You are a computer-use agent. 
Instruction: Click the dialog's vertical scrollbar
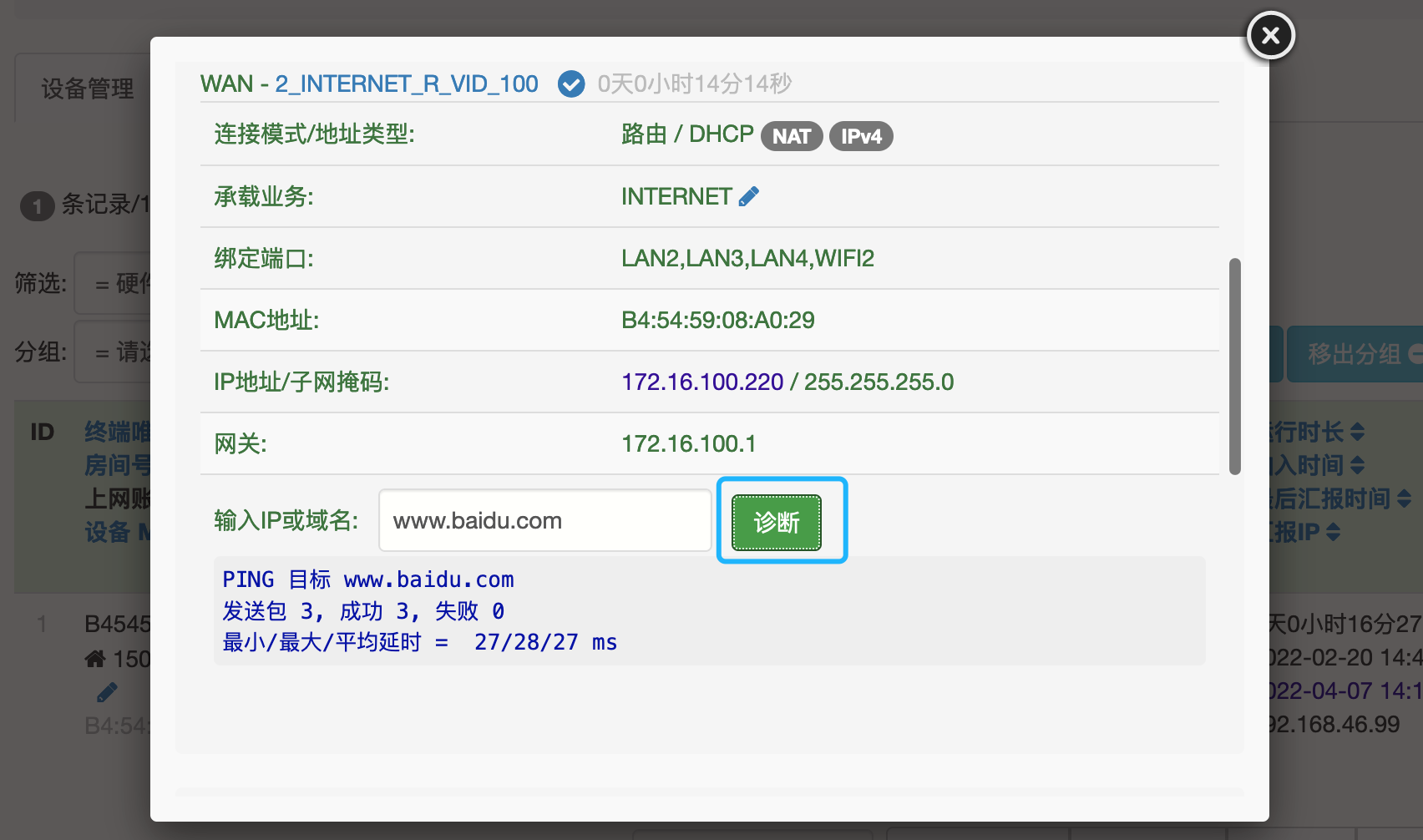coord(1234,366)
